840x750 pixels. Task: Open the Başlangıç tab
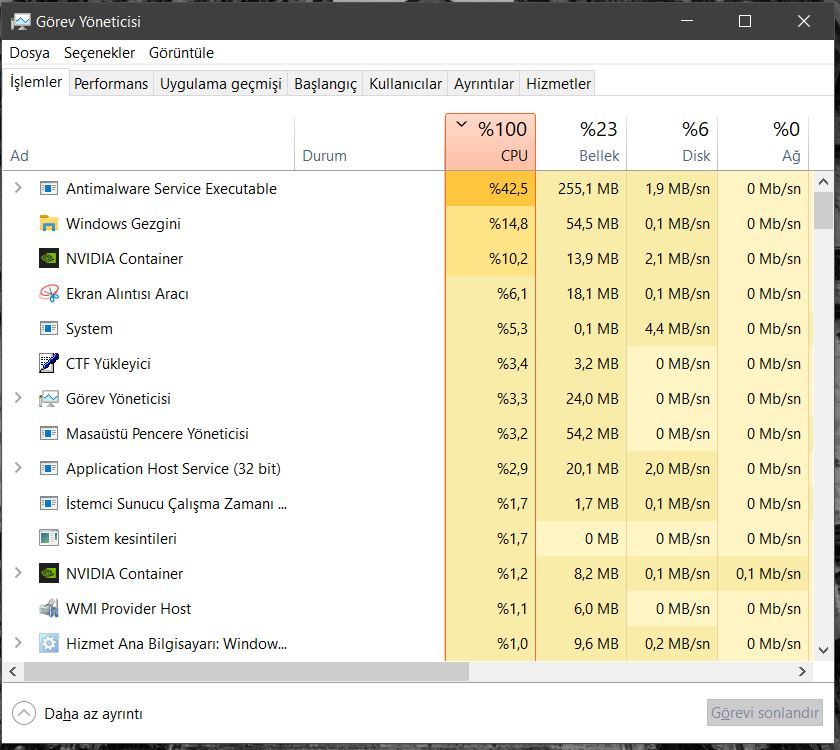click(x=325, y=84)
